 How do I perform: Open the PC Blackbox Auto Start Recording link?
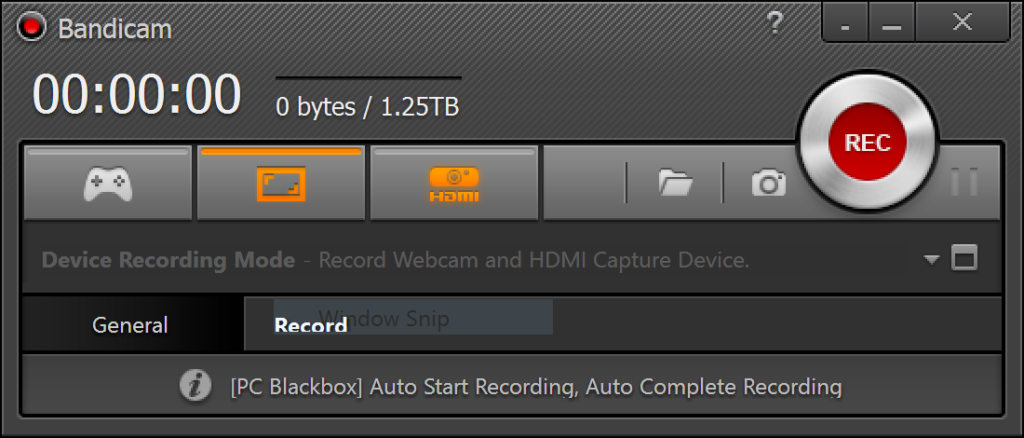point(536,387)
